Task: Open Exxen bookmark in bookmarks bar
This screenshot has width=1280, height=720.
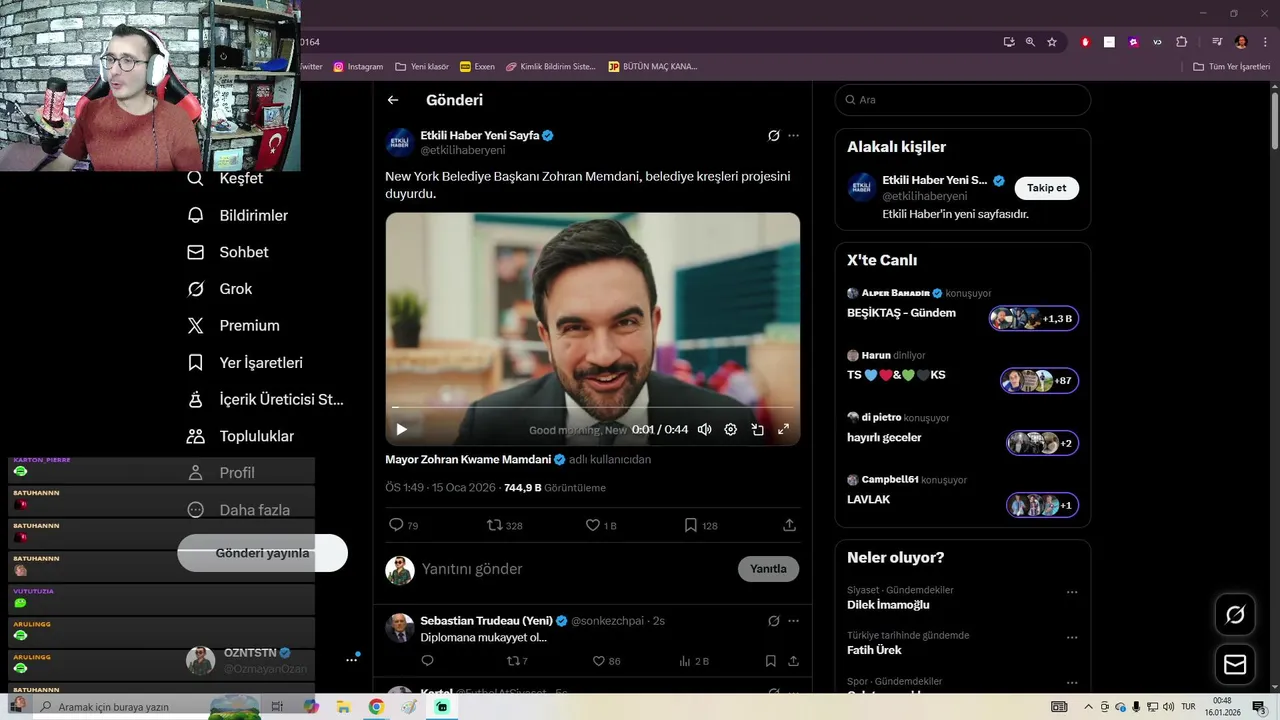Action: [477, 67]
